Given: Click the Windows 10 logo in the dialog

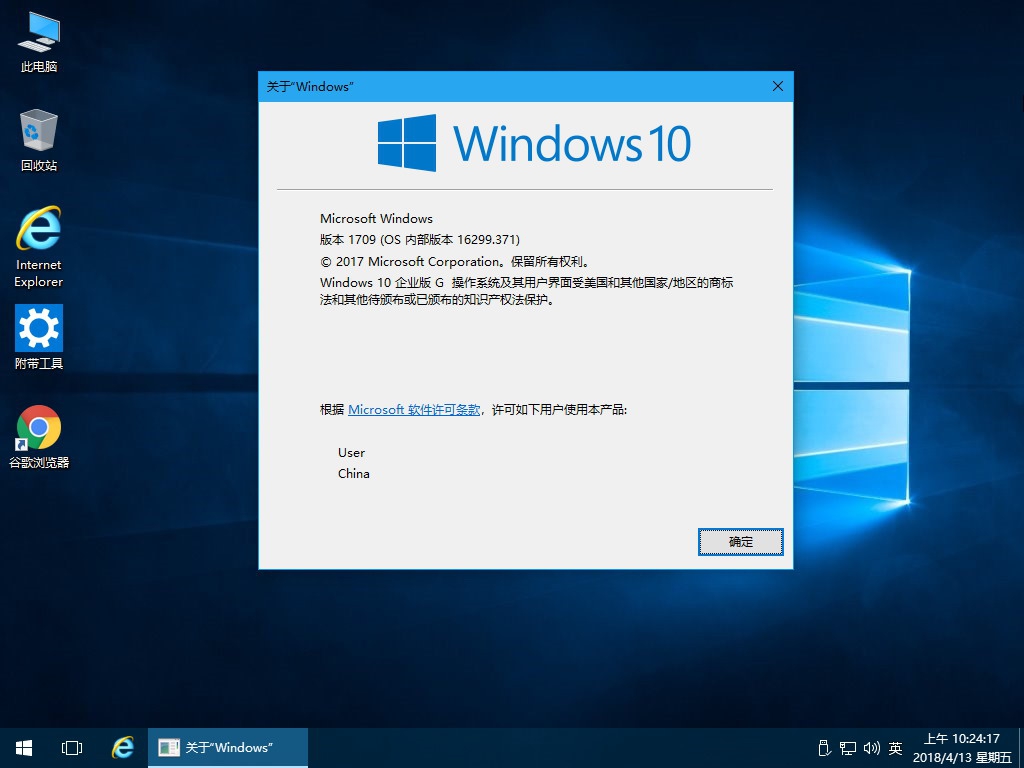Looking at the screenshot, I should pyautogui.click(x=534, y=143).
